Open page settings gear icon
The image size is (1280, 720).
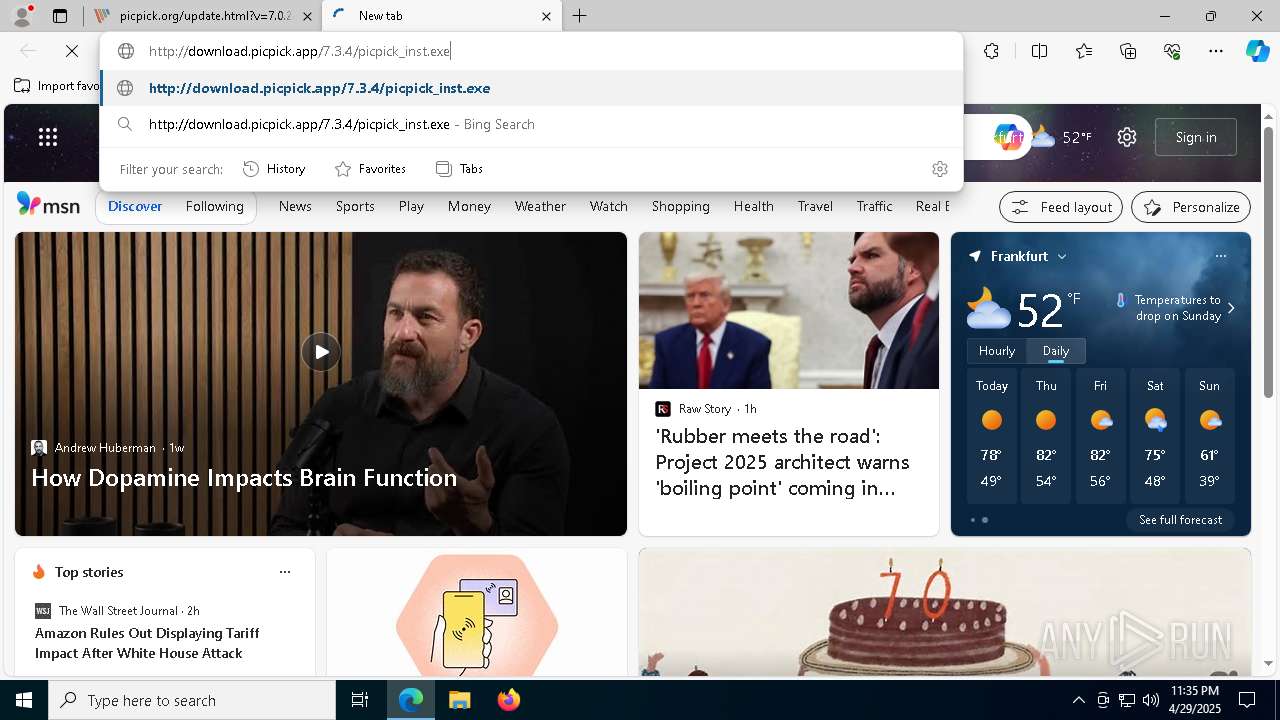1127,137
